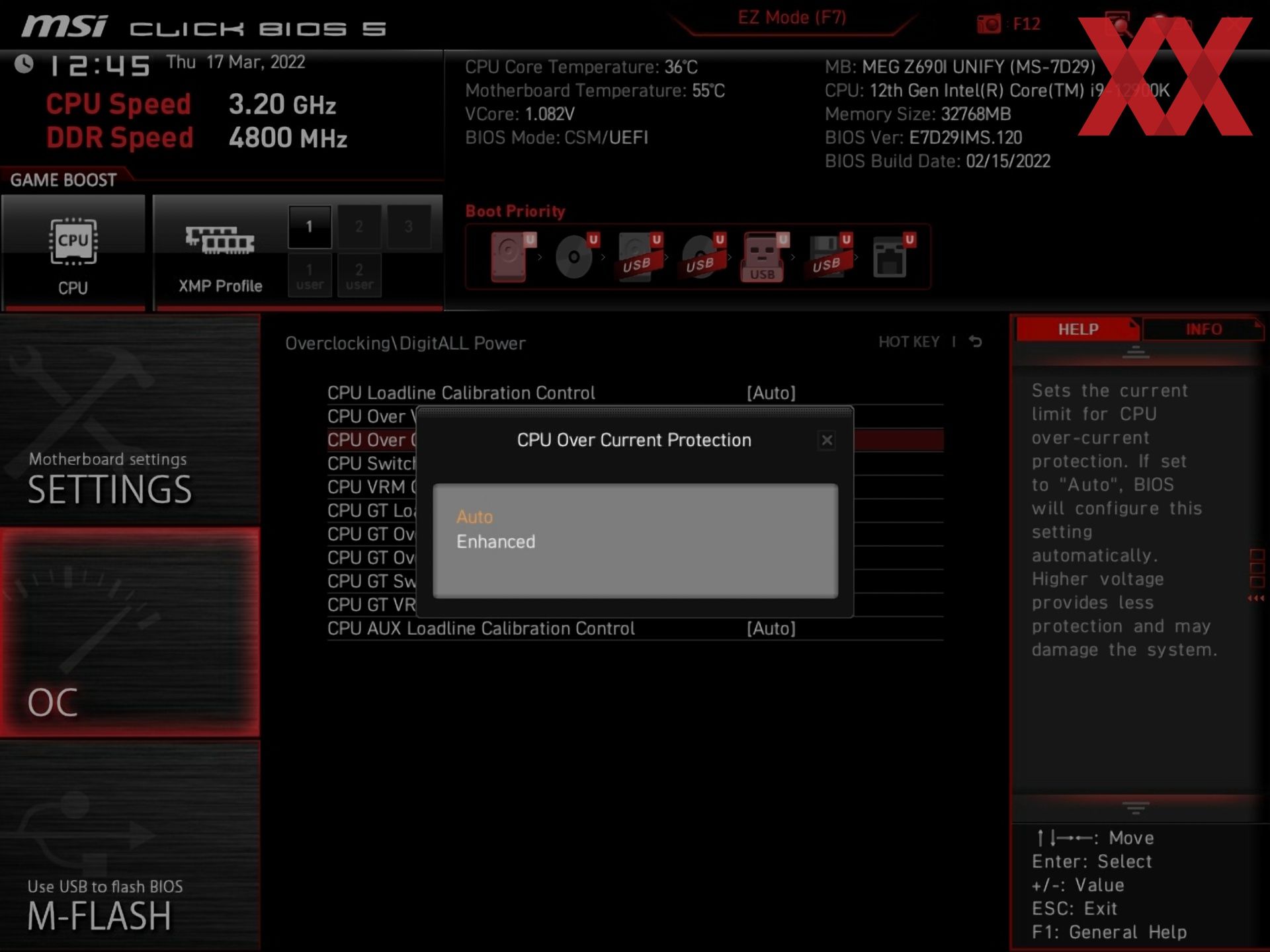Image resolution: width=1270 pixels, height=952 pixels.
Task: Click the CPU Speed 3.20 GHz value
Action: [x=282, y=104]
